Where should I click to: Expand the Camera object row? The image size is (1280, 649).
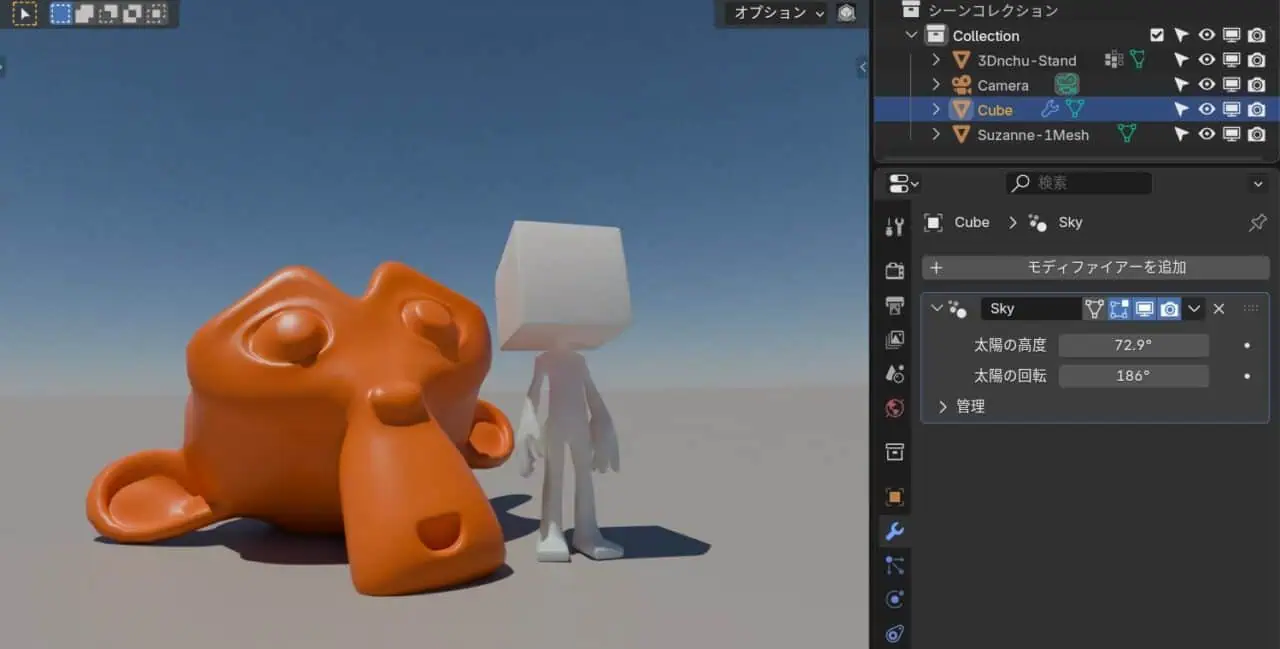point(936,85)
